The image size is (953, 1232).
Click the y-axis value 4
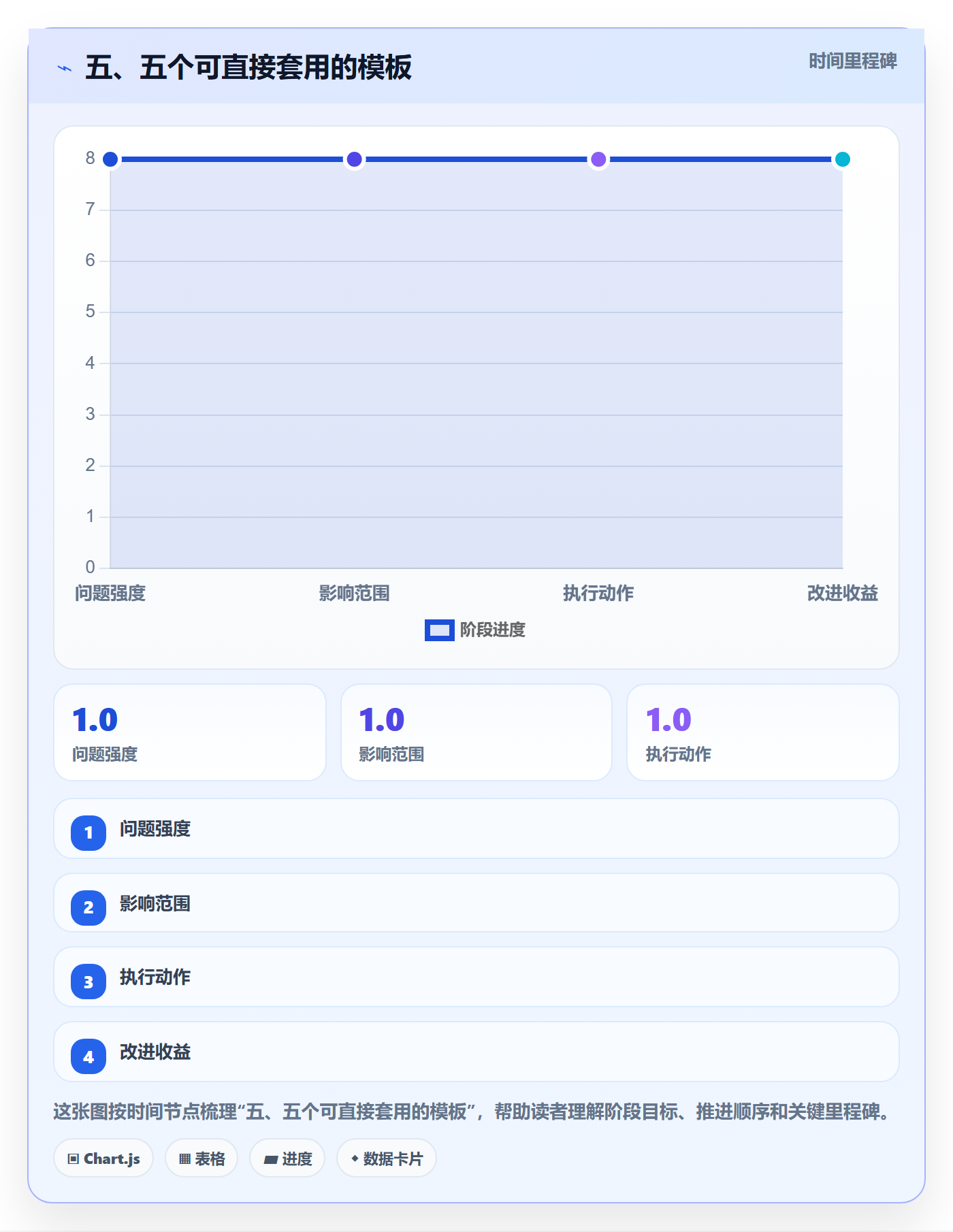tap(90, 363)
